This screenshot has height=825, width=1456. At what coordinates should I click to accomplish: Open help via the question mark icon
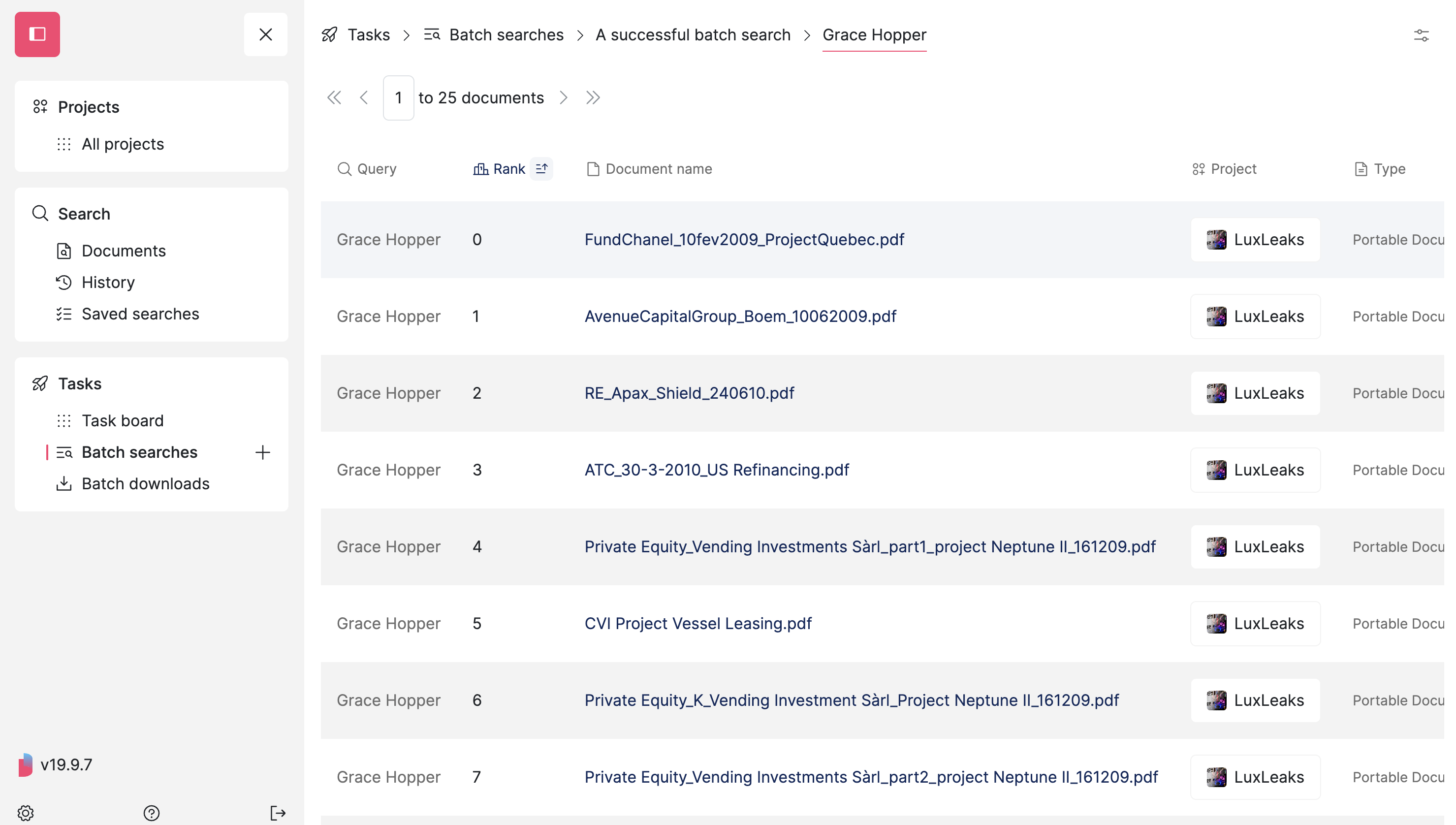(152, 813)
